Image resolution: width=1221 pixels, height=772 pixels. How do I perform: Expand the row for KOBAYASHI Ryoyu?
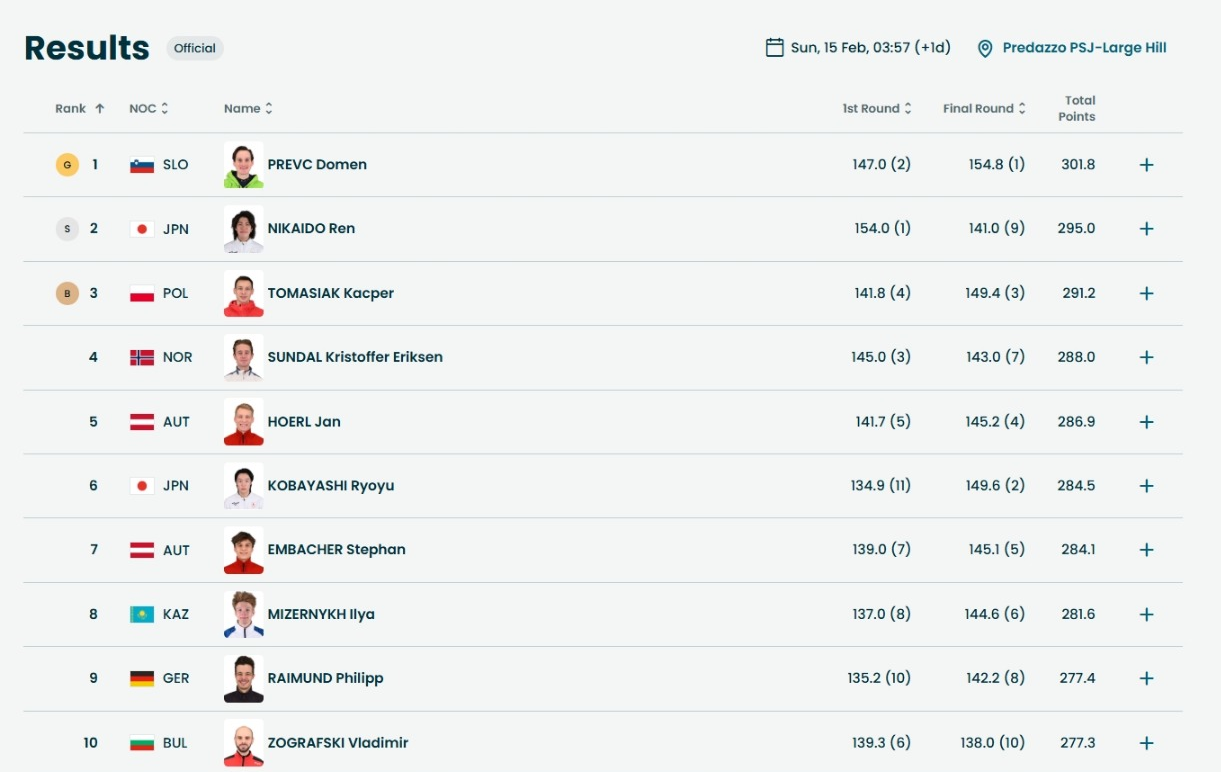pos(1147,486)
